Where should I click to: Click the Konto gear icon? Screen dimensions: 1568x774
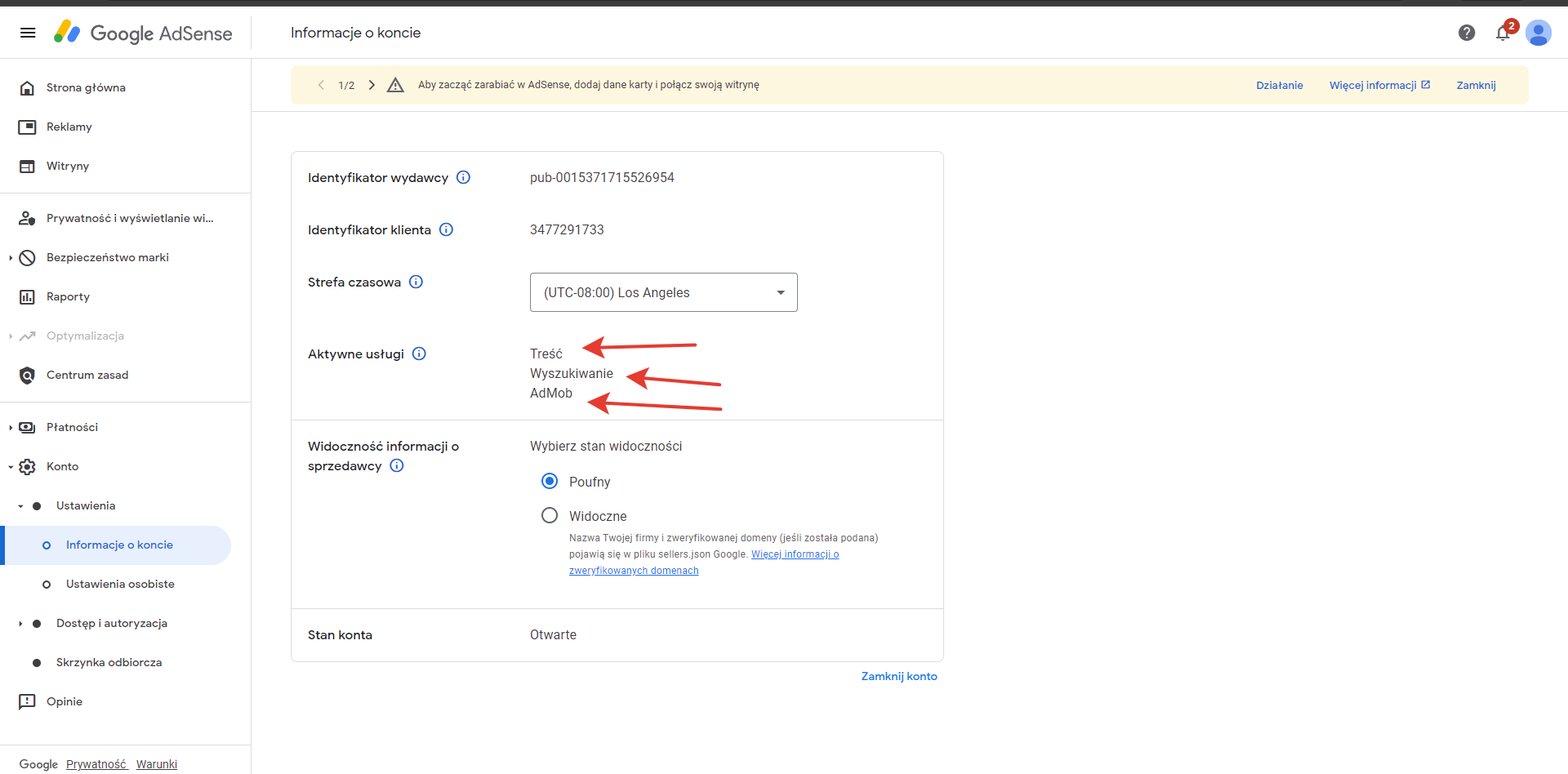27,466
